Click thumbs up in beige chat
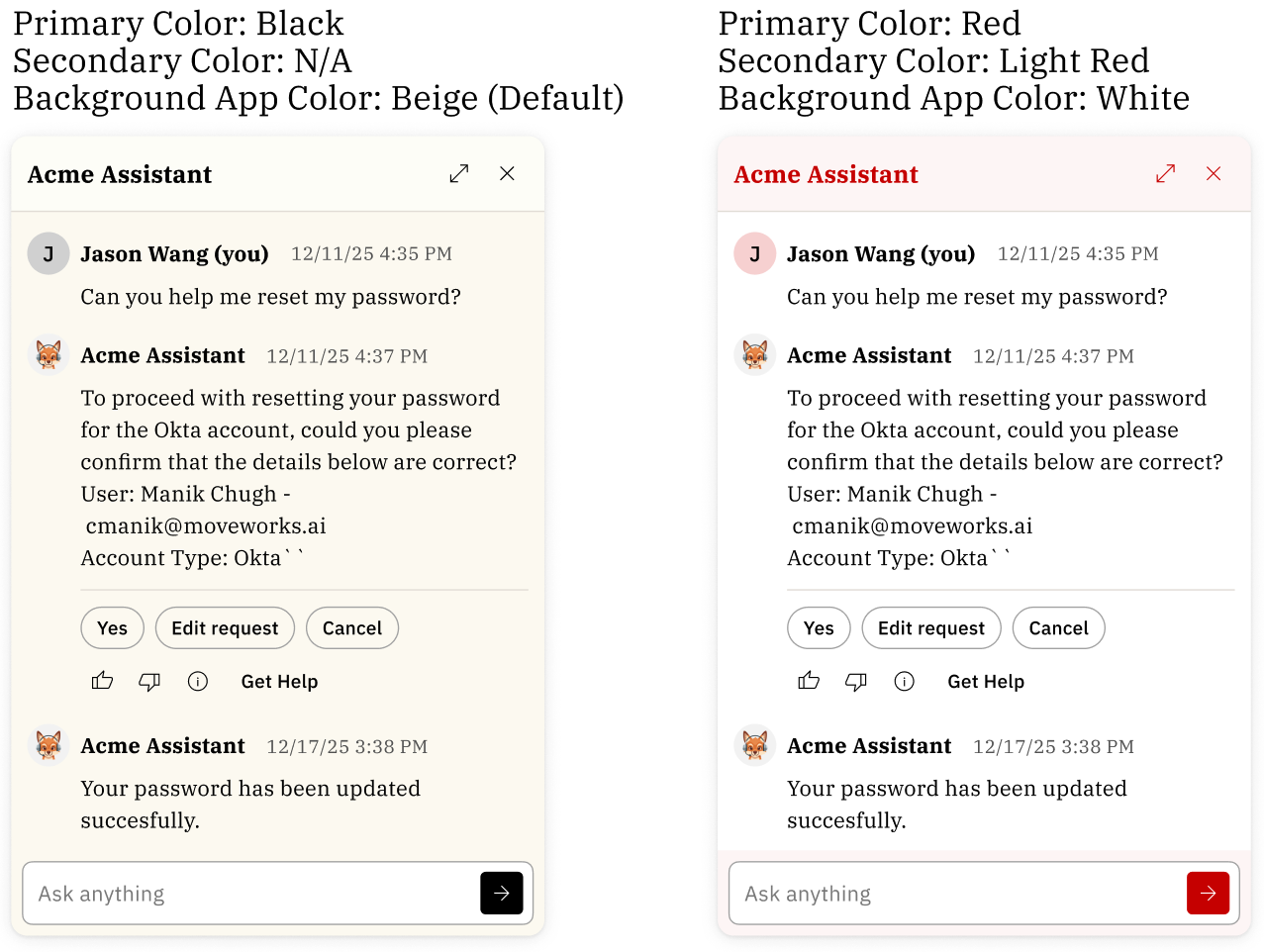 click(x=103, y=681)
